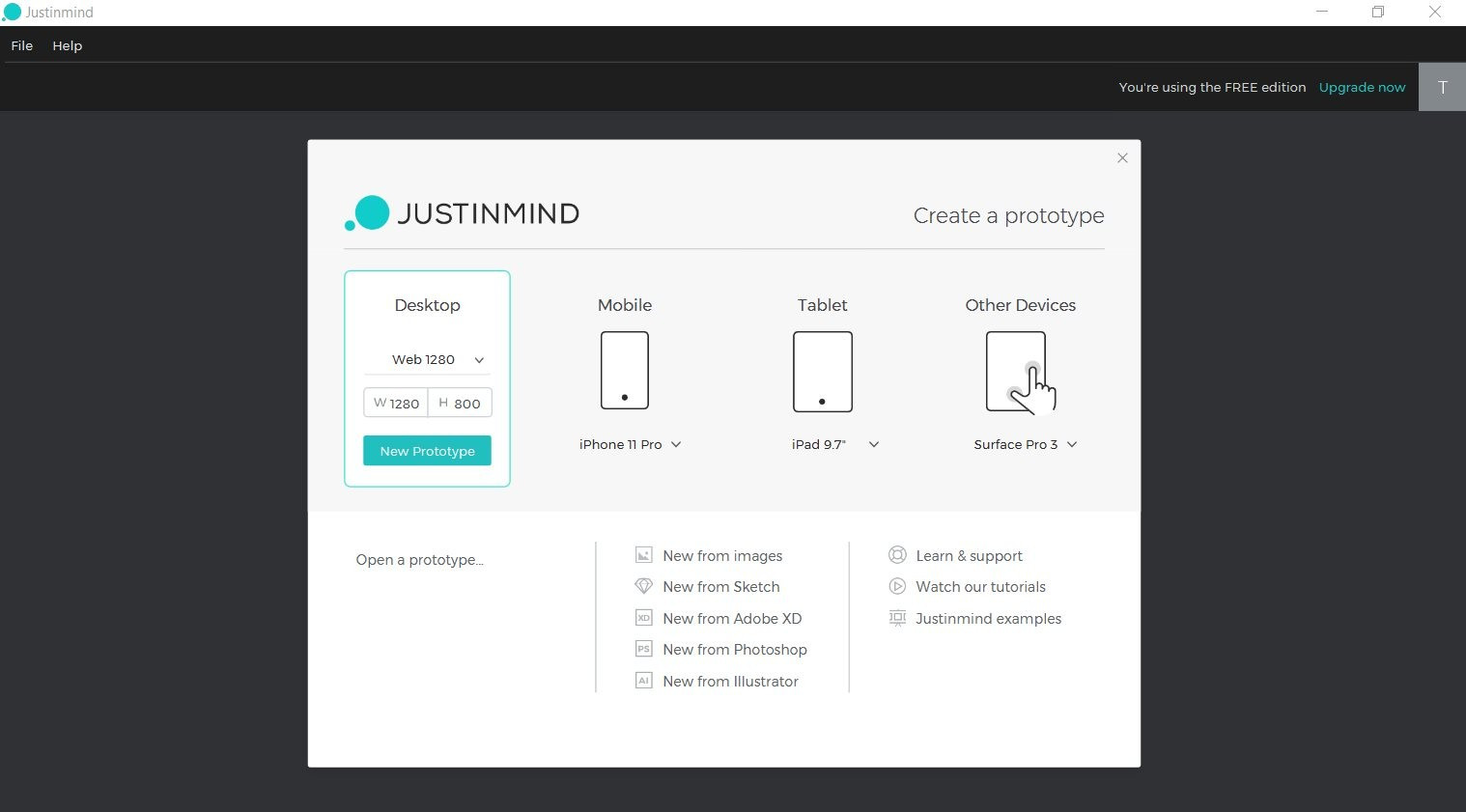
Task: Click the width field showing 1280
Action: [396, 403]
